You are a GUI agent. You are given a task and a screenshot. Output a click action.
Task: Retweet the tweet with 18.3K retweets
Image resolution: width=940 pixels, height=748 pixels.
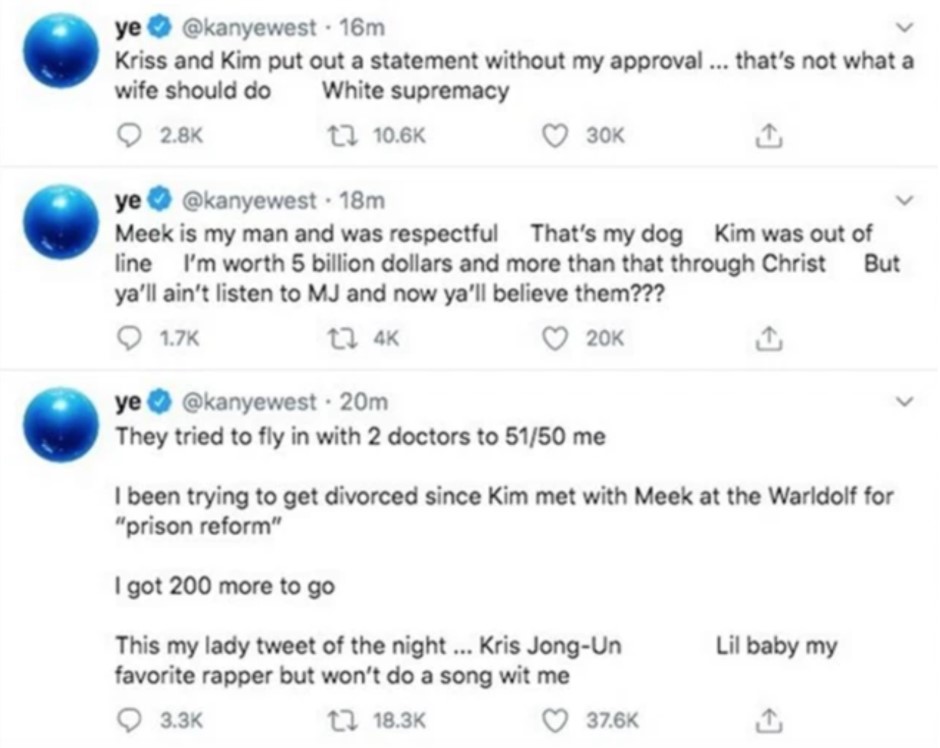[x=344, y=717]
